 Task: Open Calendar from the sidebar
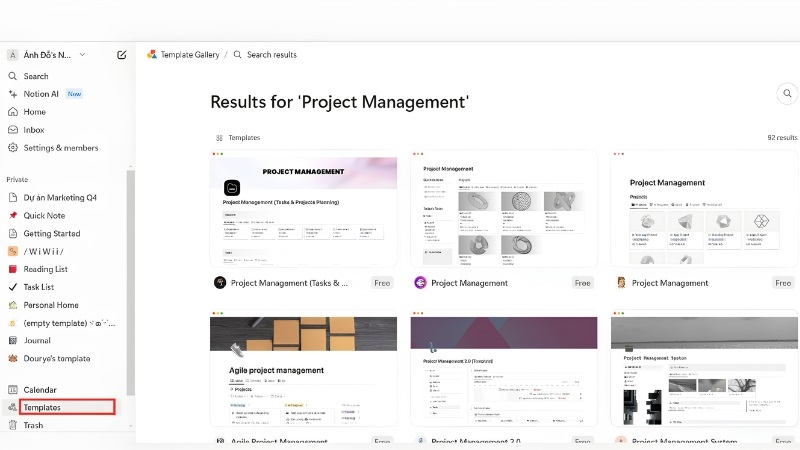[x=40, y=390]
